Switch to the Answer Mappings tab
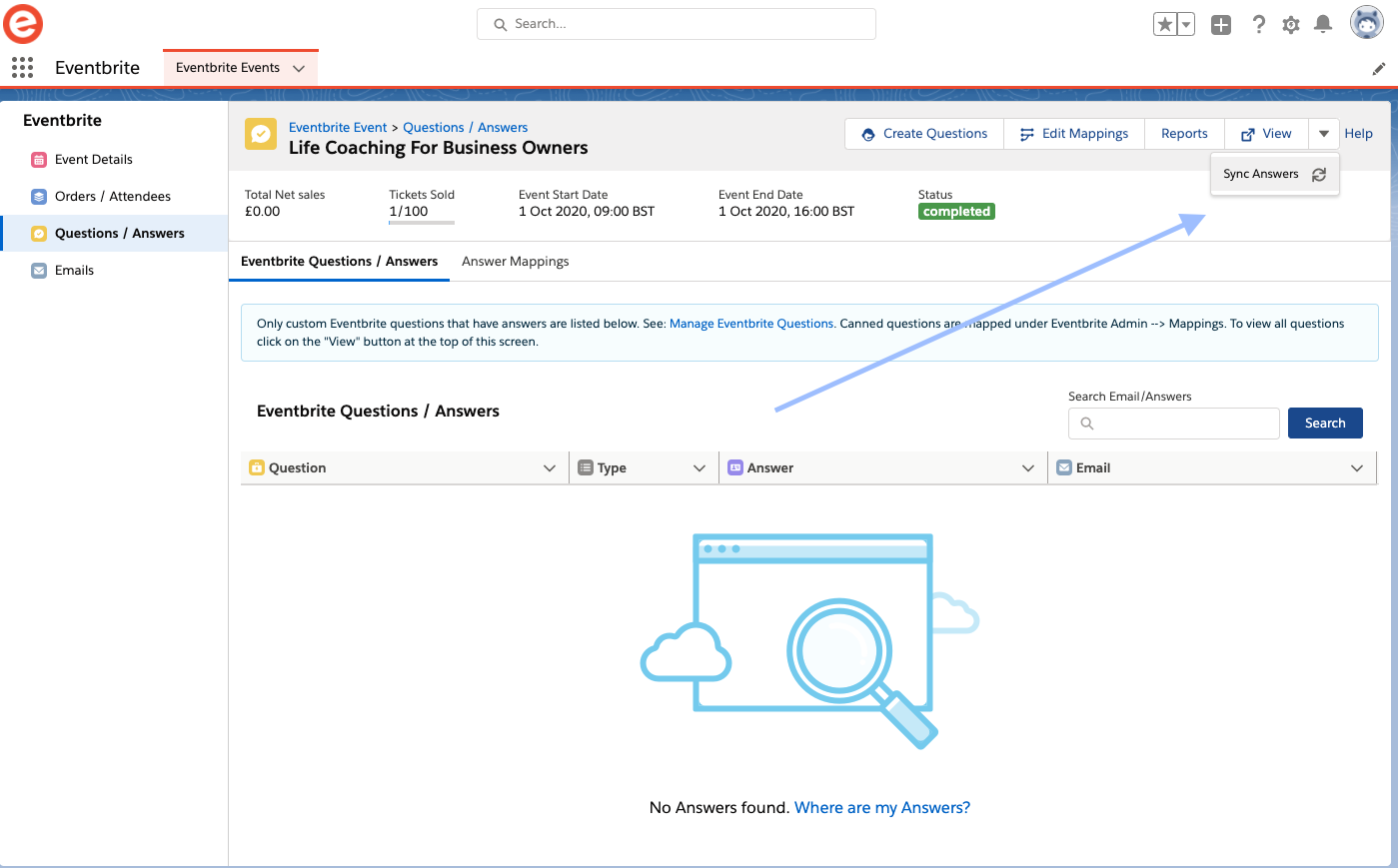Screen dimensions: 1398x868 pyautogui.click(x=516, y=262)
